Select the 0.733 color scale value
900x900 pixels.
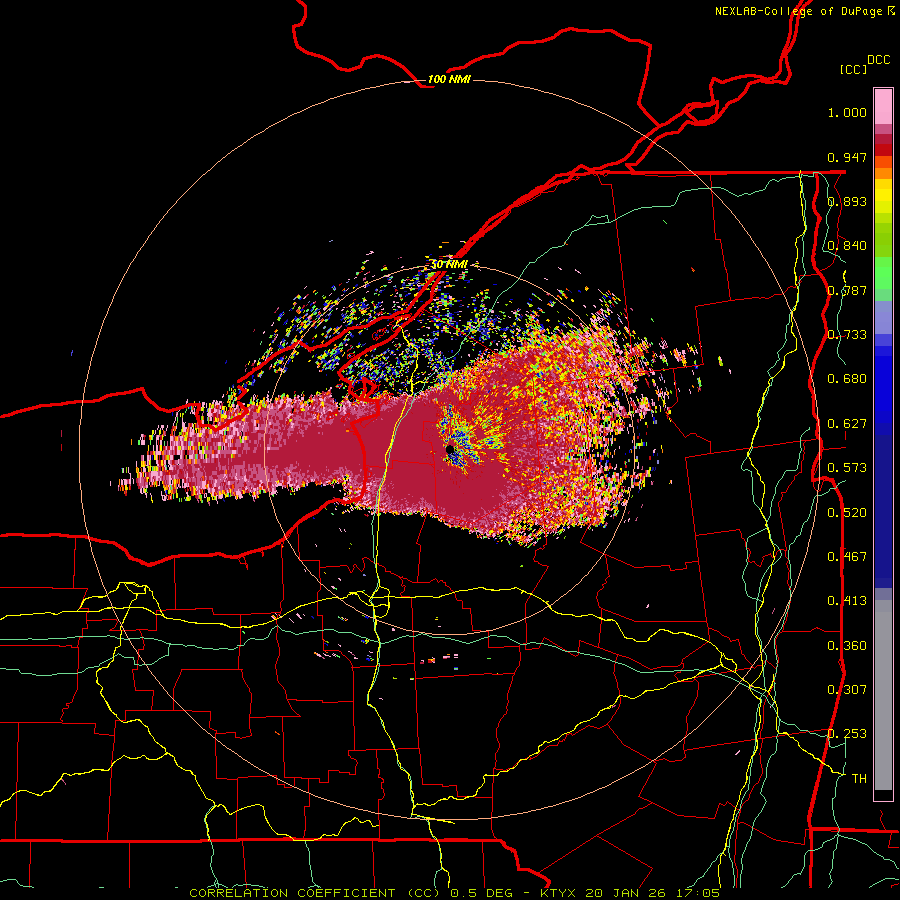[847, 335]
